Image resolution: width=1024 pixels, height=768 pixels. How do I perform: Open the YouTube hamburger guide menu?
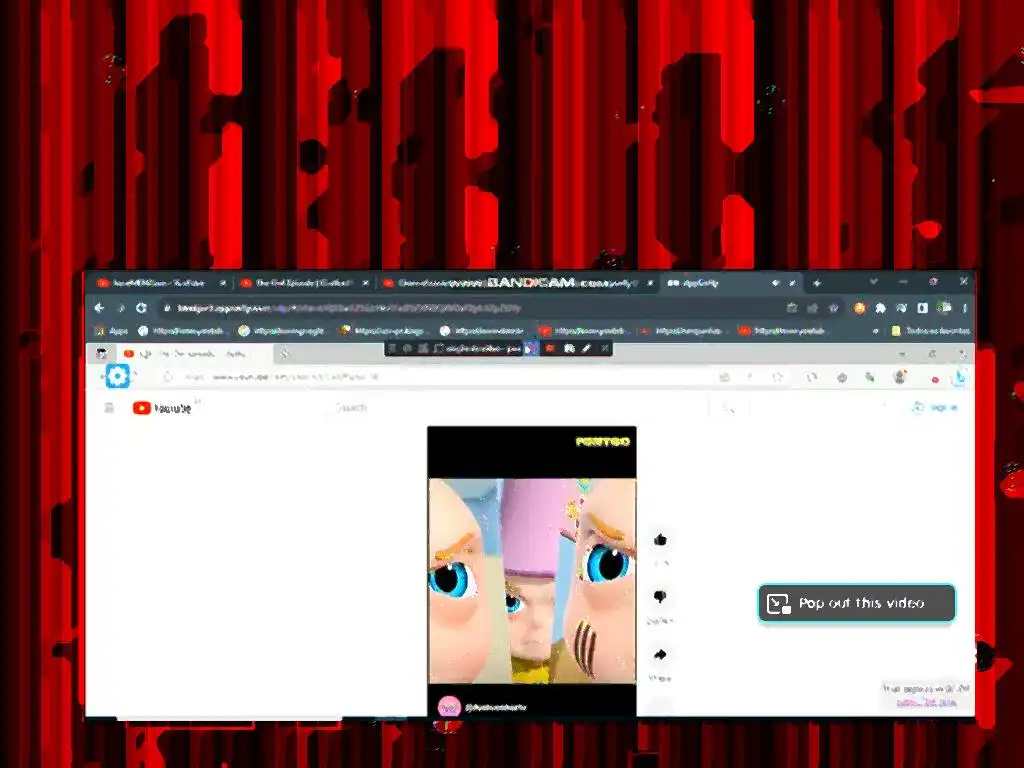[109, 408]
